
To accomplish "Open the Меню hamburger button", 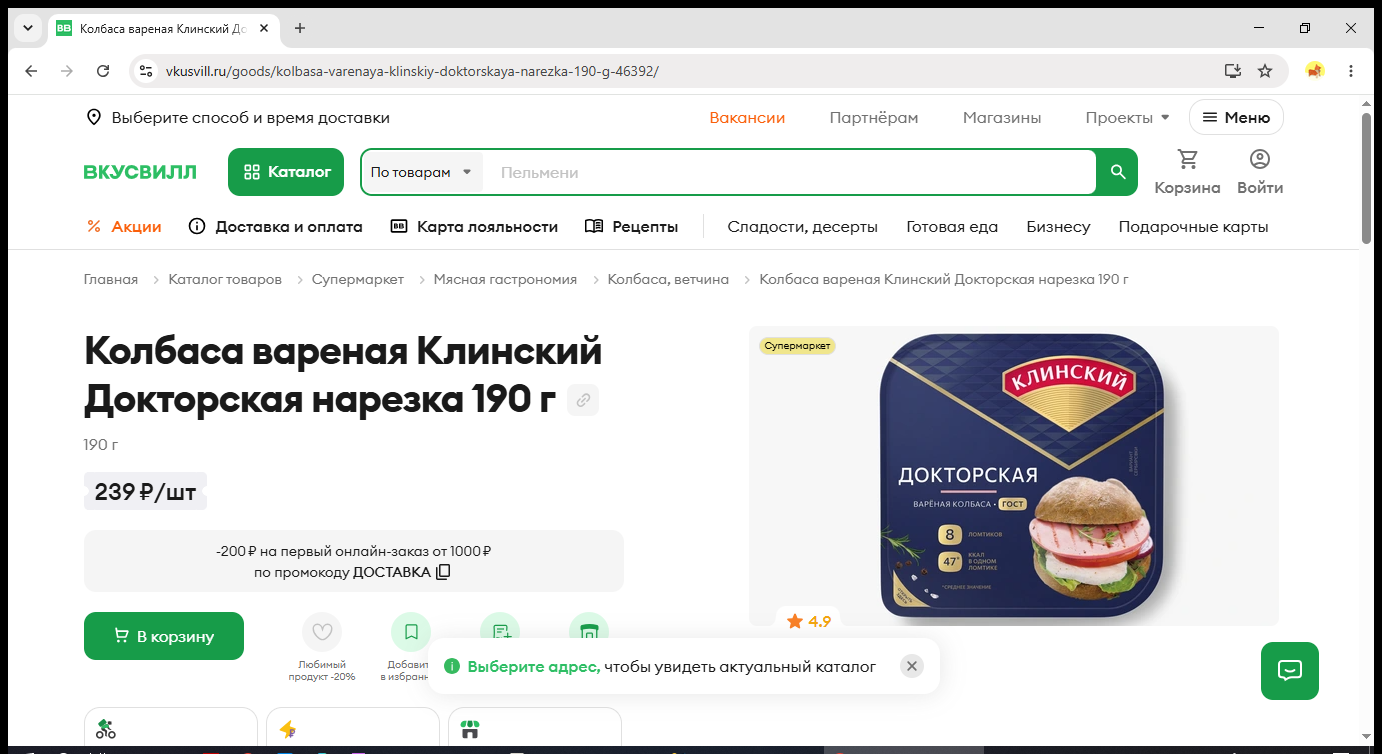I will pos(1236,118).
